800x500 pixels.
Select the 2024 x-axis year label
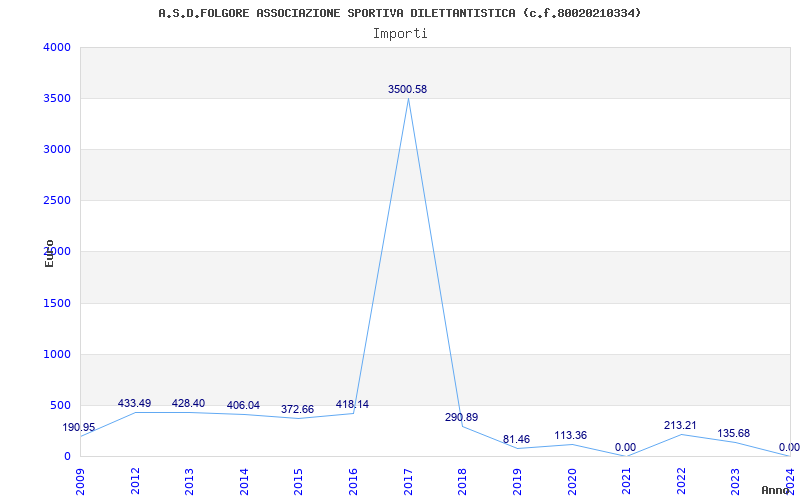click(x=790, y=482)
